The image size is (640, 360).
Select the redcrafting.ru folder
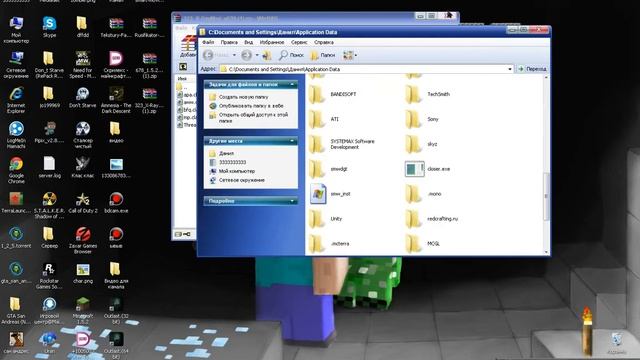coord(432,219)
